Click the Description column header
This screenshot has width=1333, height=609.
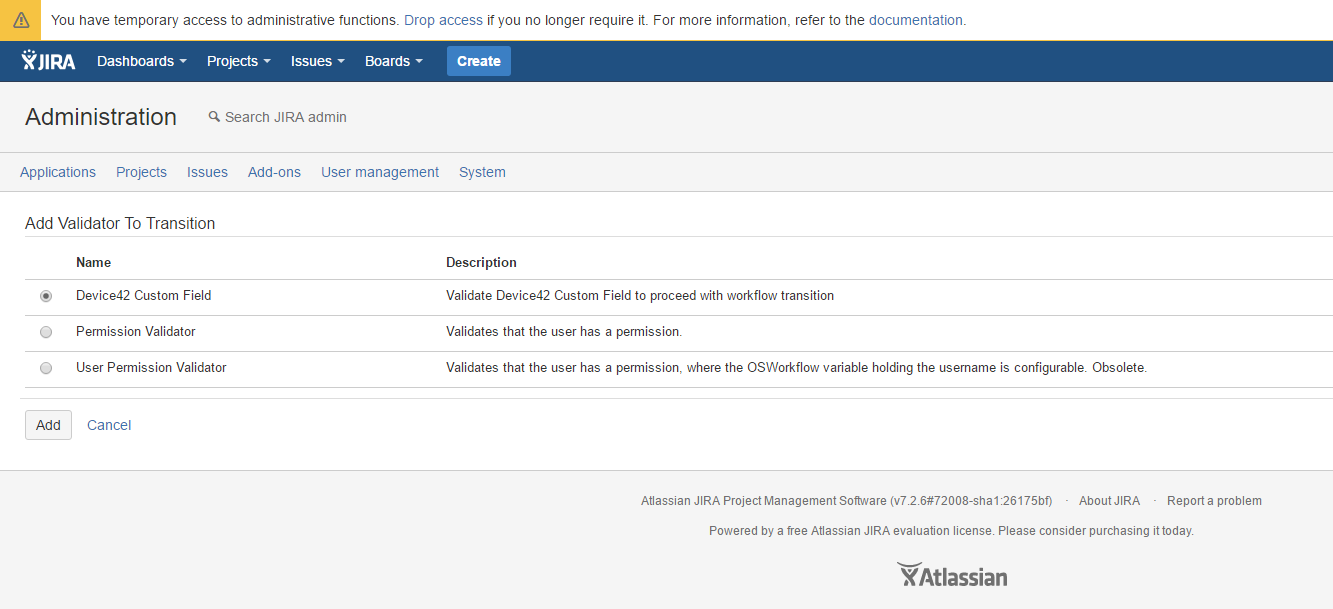coord(481,262)
